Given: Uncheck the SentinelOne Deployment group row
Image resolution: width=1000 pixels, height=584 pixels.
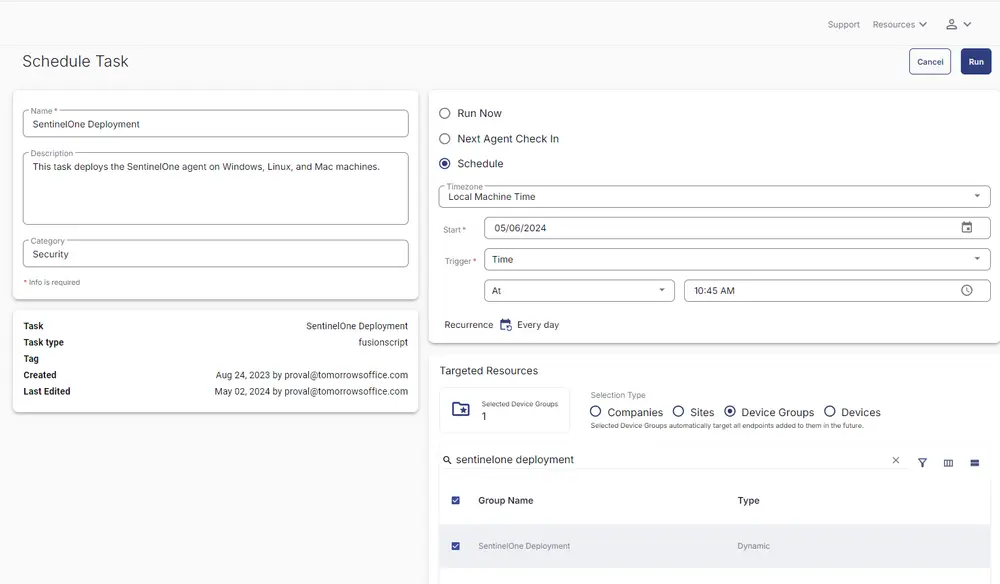Looking at the screenshot, I should click(455, 546).
